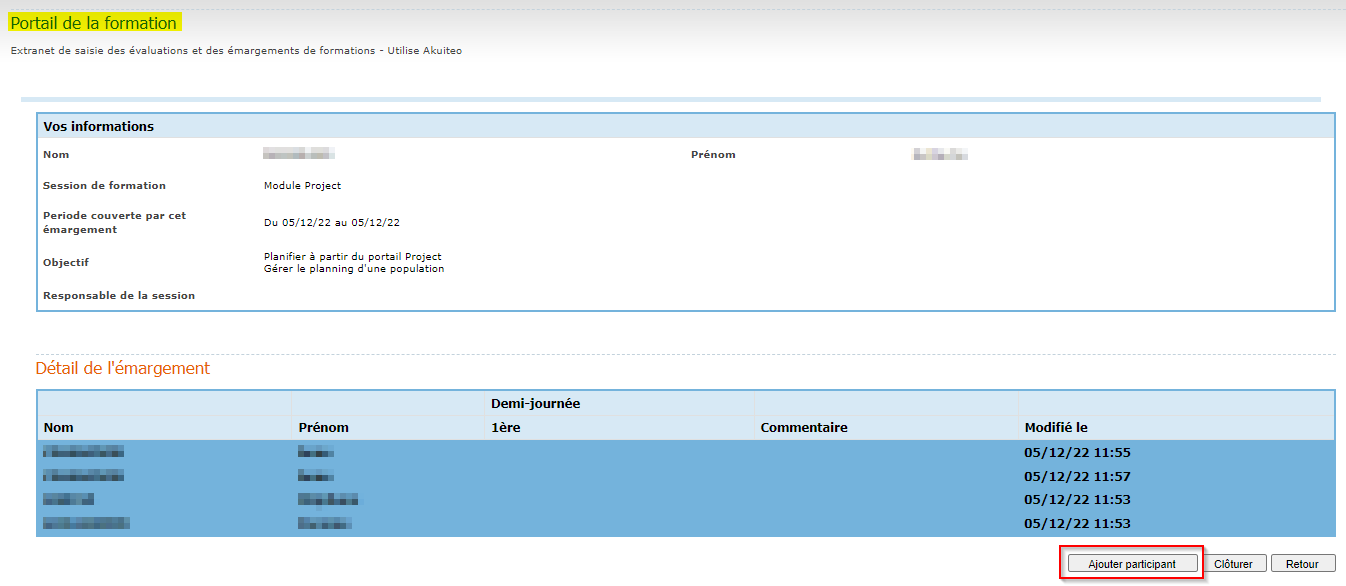The width and height of the screenshot is (1346, 586).
Task: Click the Vos informations panel header
Action: (x=99, y=127)
